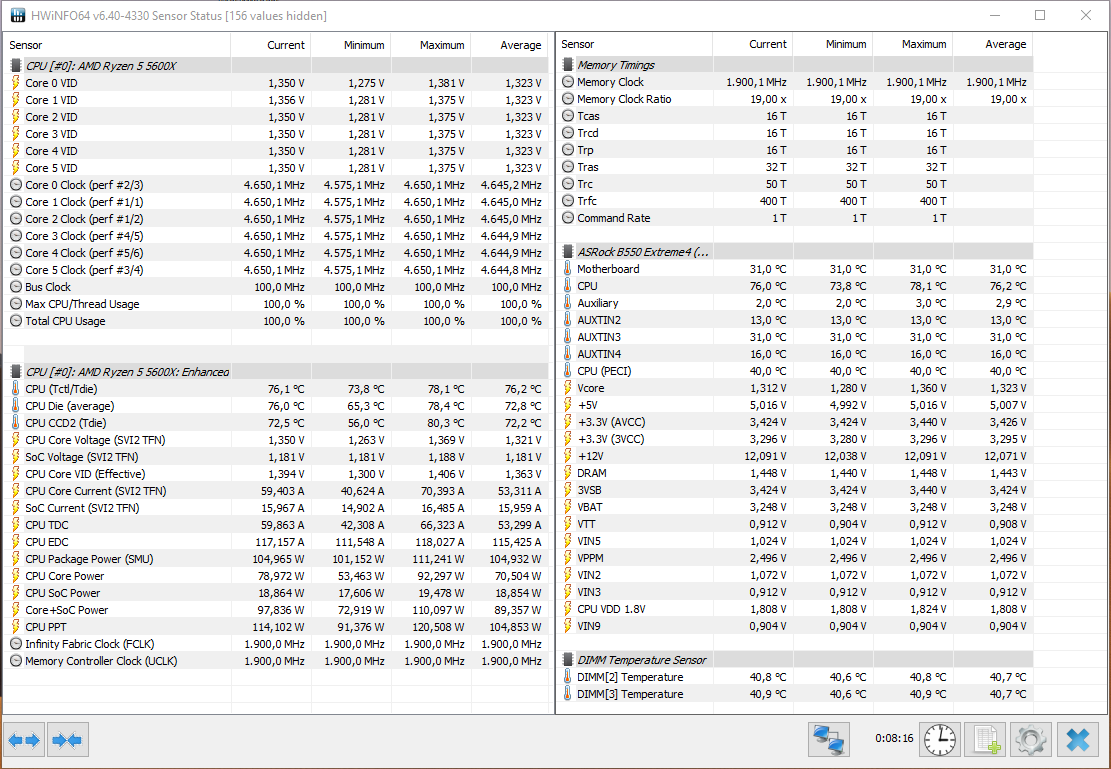Image resolution: width=1111 pixels, height=769 pixels.
Task: Click the clock icon beside Infinity Fabric Clock
Action: (x=16, y=644)
